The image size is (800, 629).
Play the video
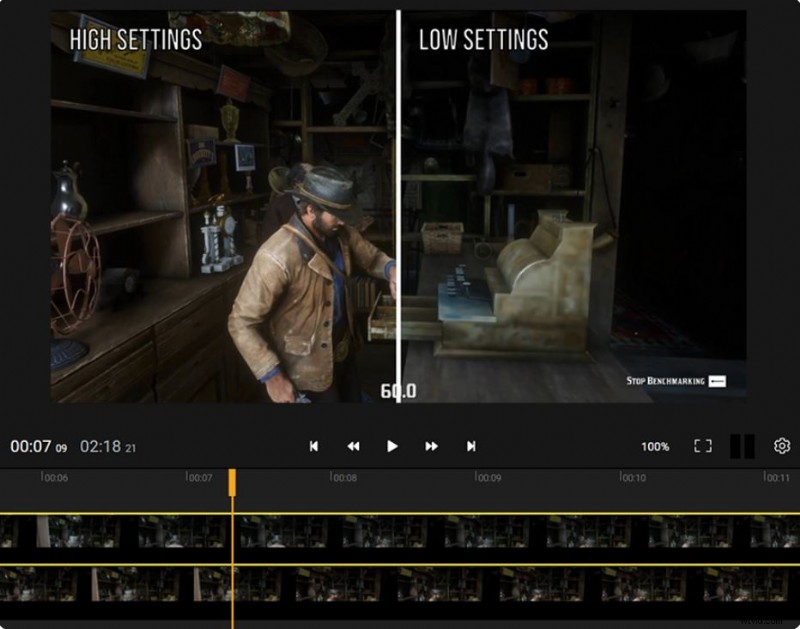[393, 445]
